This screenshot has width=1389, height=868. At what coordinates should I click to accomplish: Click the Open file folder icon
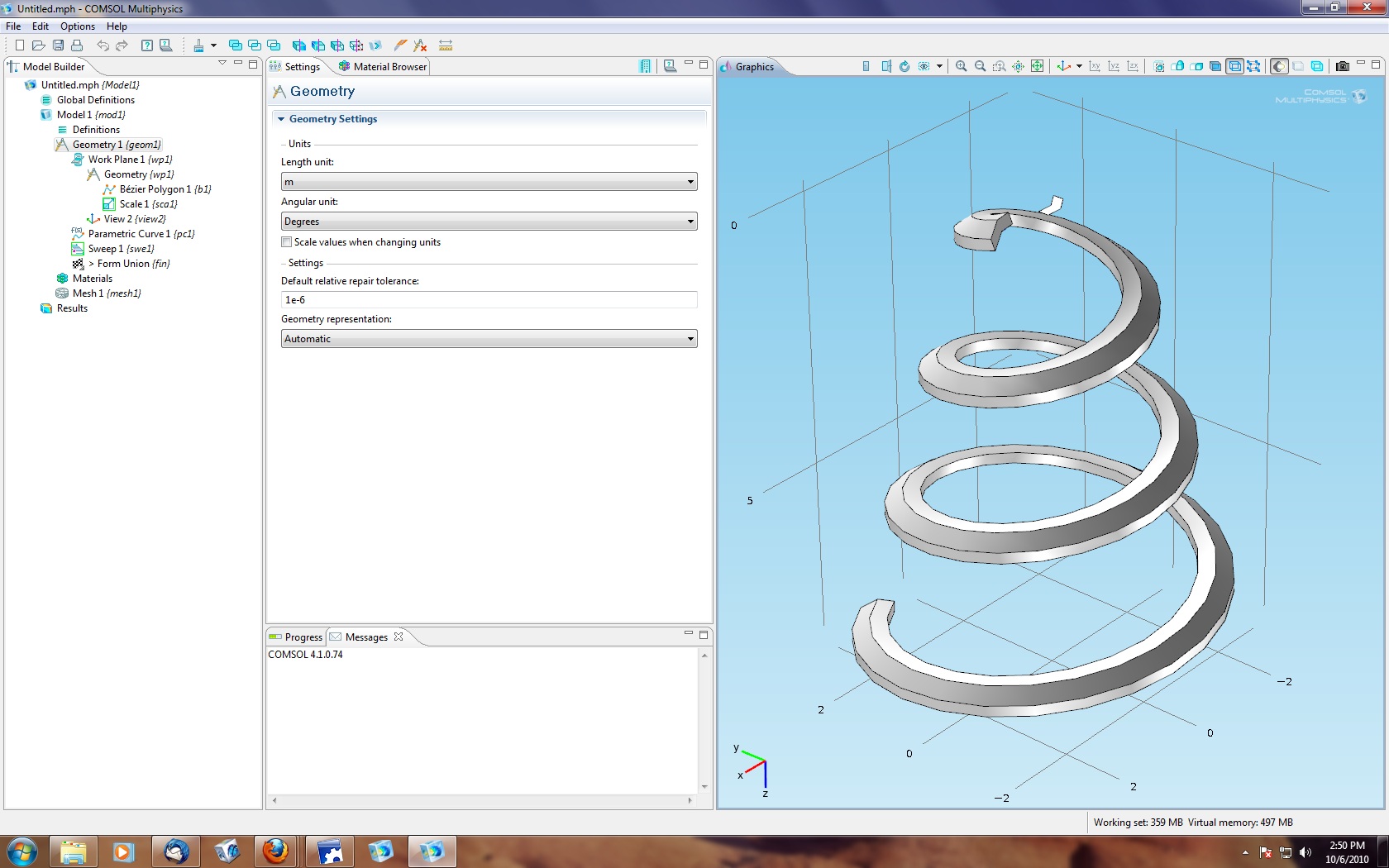click(38, 45)
